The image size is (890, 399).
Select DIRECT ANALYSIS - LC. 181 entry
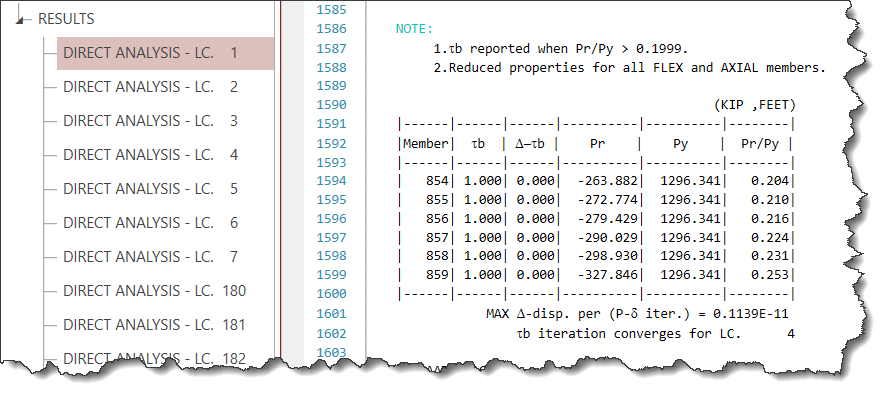click(154, 325)
